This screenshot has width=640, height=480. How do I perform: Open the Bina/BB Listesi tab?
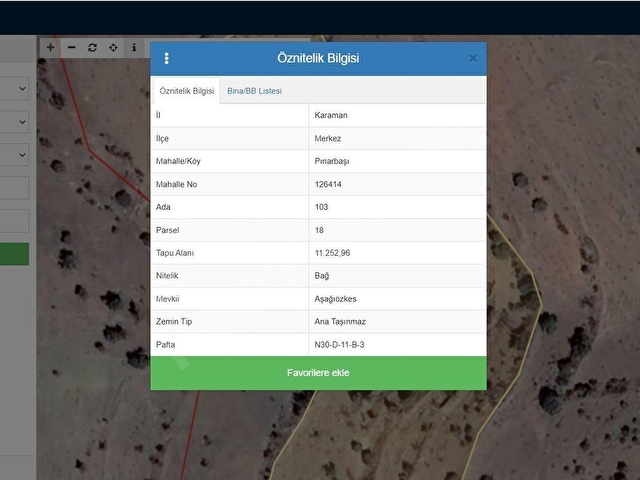pos(254,91)
